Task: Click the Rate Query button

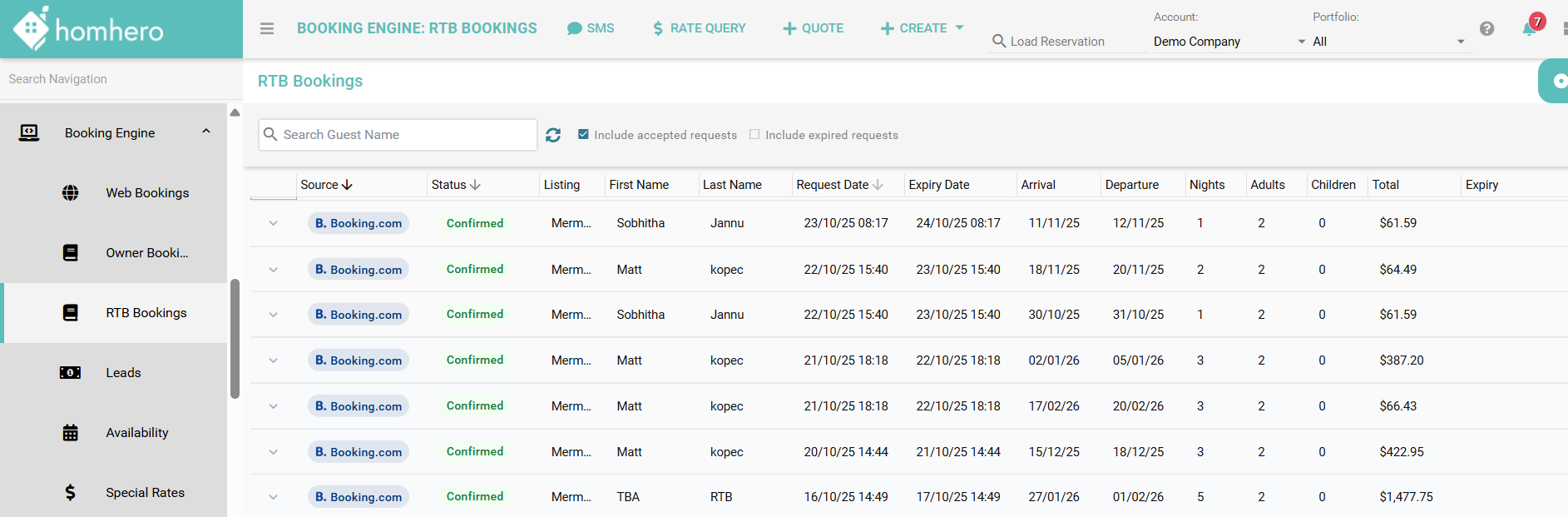Action: pyautogui.click(x=699, y=28)
